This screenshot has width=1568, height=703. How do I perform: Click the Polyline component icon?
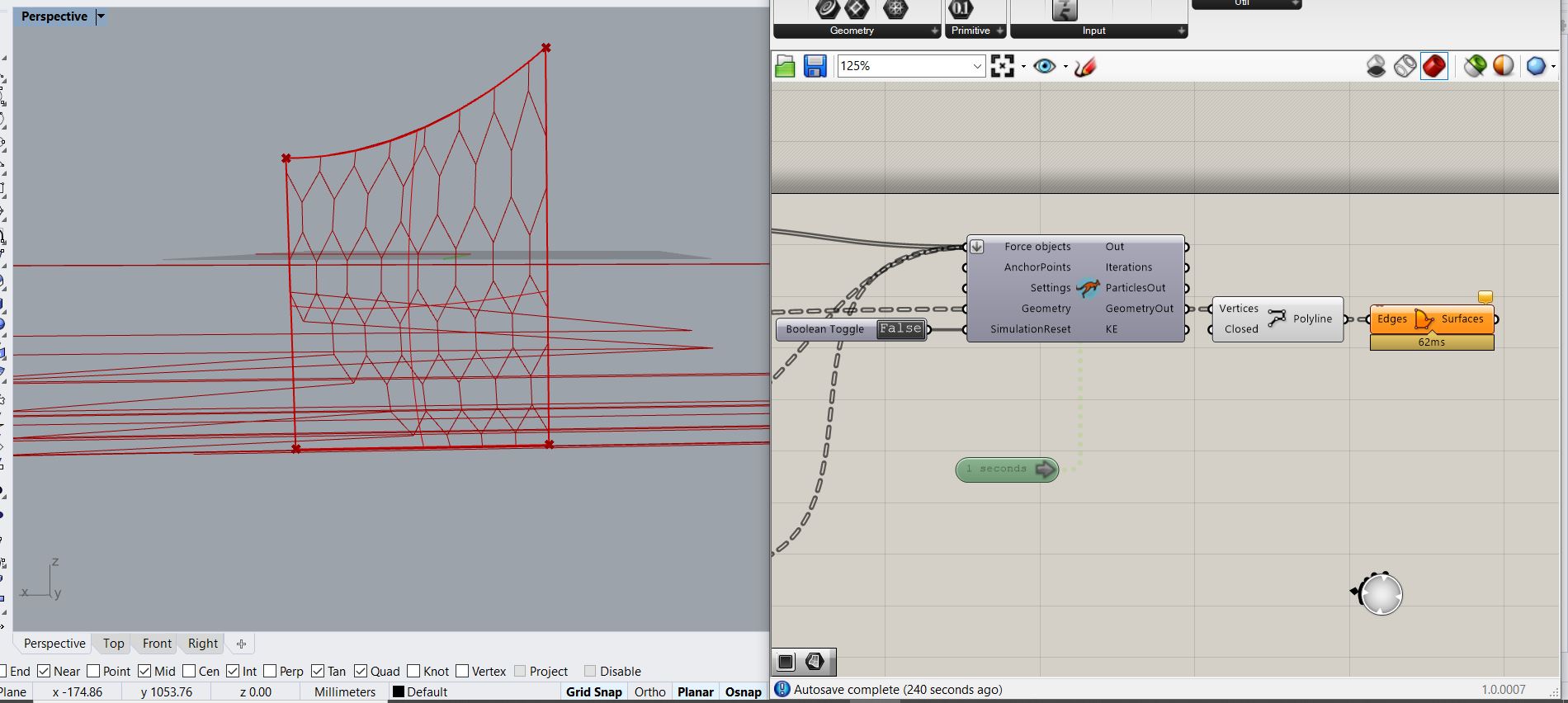pos(1277,318)
